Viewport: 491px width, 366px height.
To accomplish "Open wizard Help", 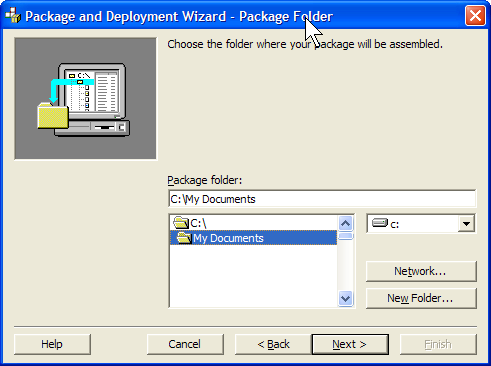I will [52, 344].
